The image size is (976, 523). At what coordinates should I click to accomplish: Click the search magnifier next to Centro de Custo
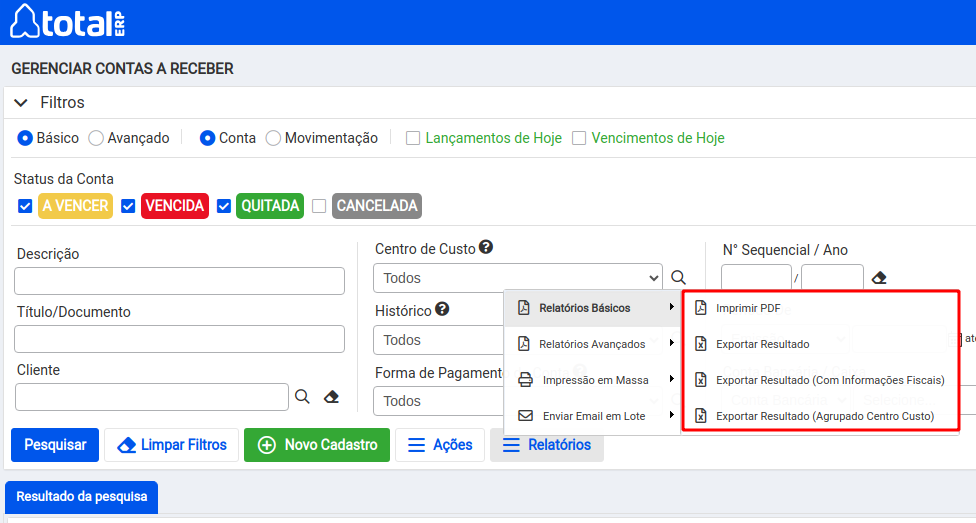tap(678, 278)
